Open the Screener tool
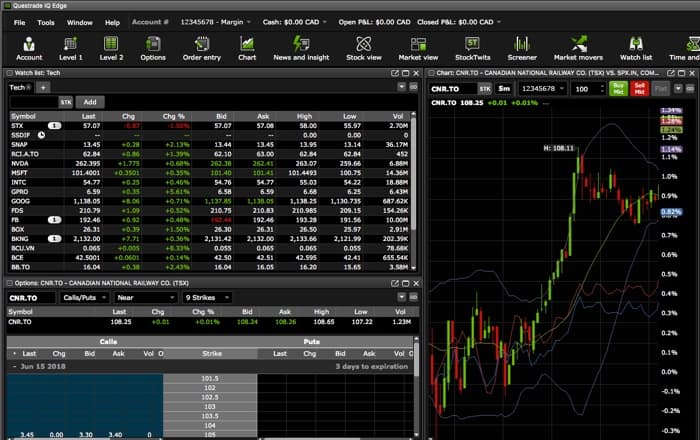Screen dimensions: 700x440 click(522, 49)
